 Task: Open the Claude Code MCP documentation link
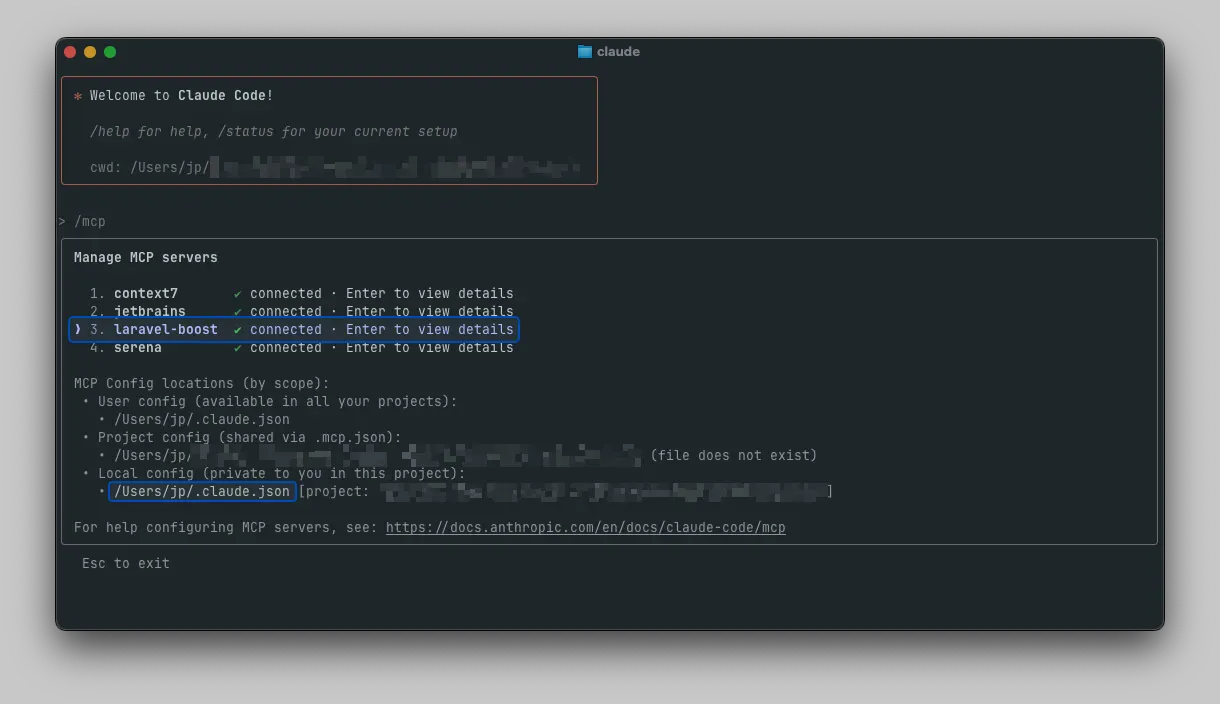(586, 527)
